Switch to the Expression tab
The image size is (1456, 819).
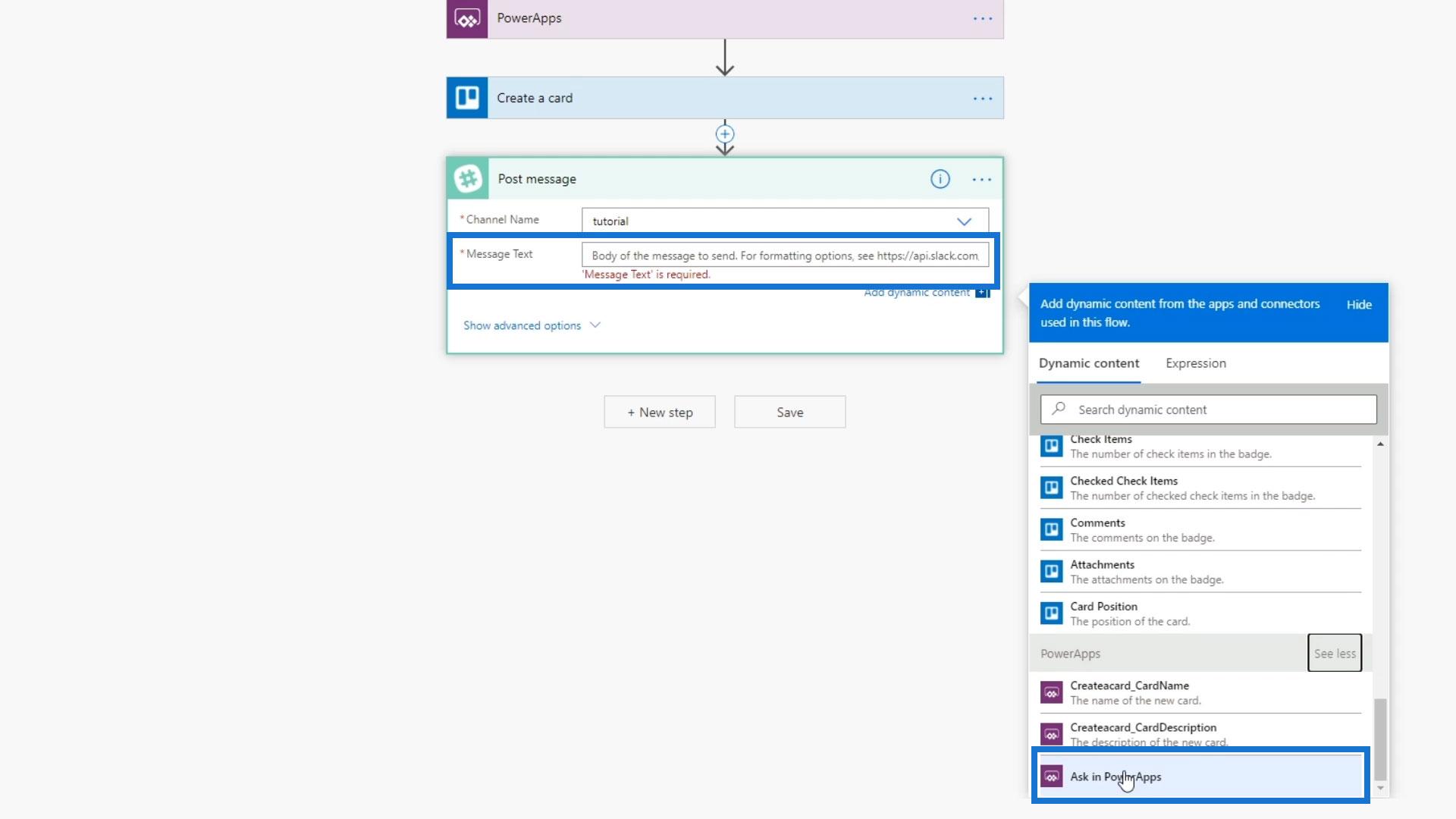point(1195,363)
